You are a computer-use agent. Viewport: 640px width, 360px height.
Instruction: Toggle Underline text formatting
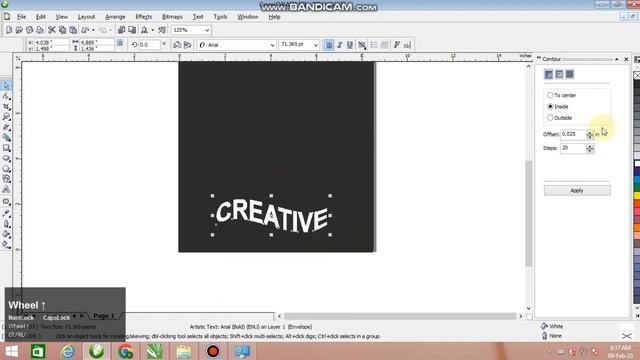point(350,45)
